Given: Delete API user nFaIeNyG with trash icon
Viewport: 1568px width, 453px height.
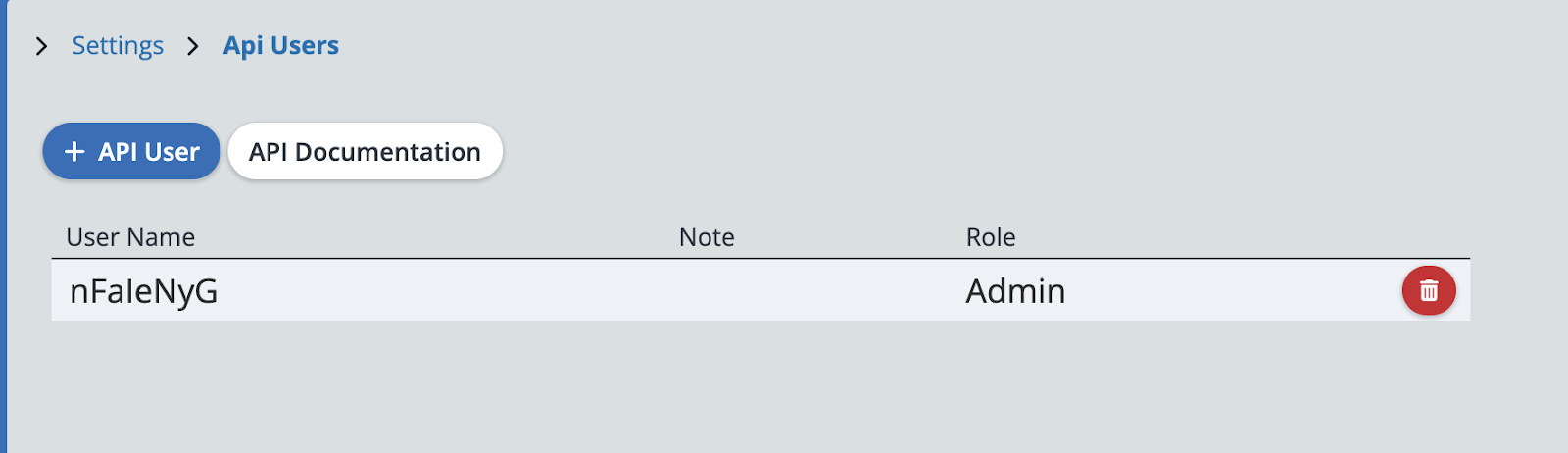Looking at the screenshot, I should pos(1428,291).
